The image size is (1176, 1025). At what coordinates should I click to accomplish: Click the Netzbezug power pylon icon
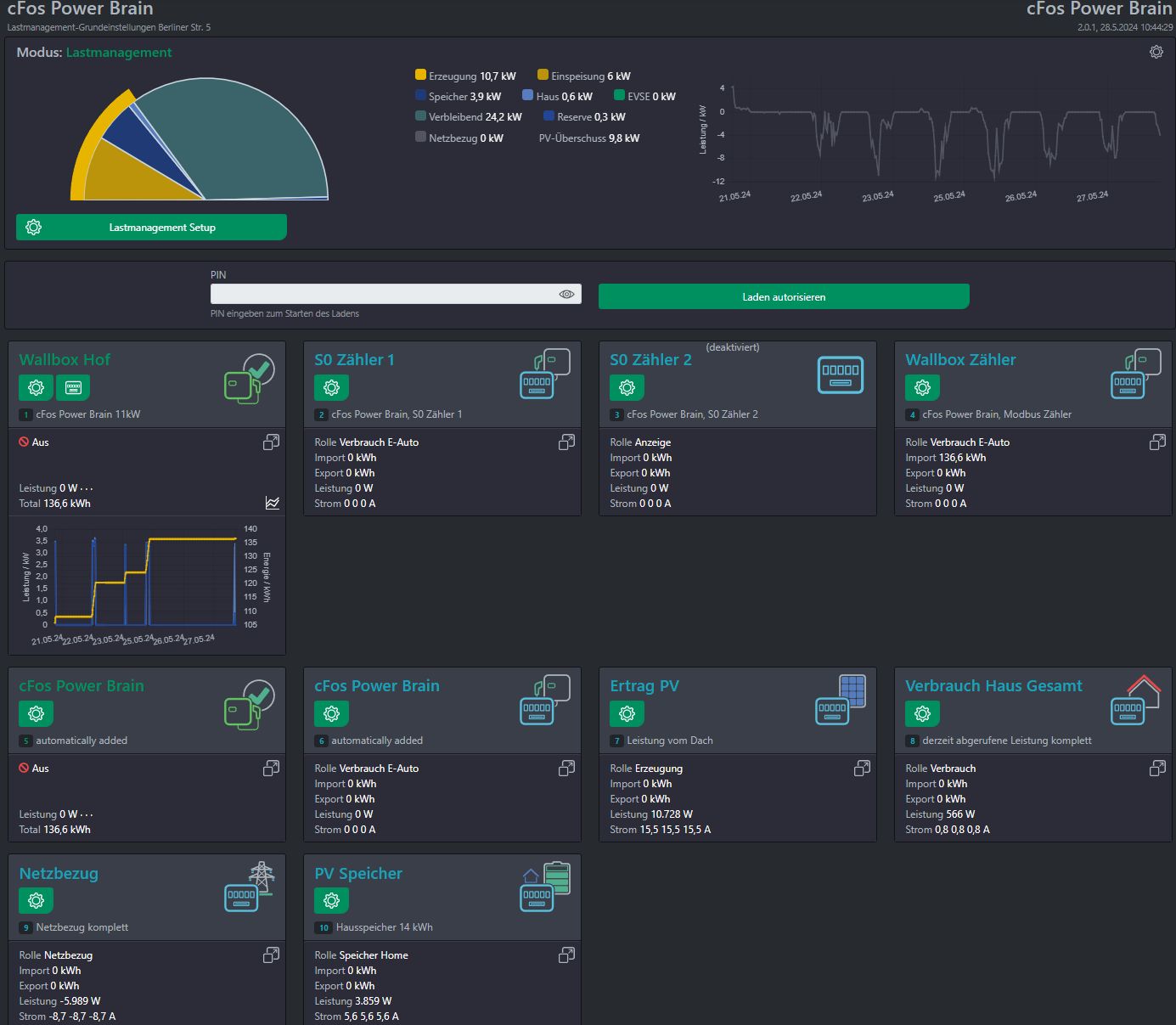point(249,887)
